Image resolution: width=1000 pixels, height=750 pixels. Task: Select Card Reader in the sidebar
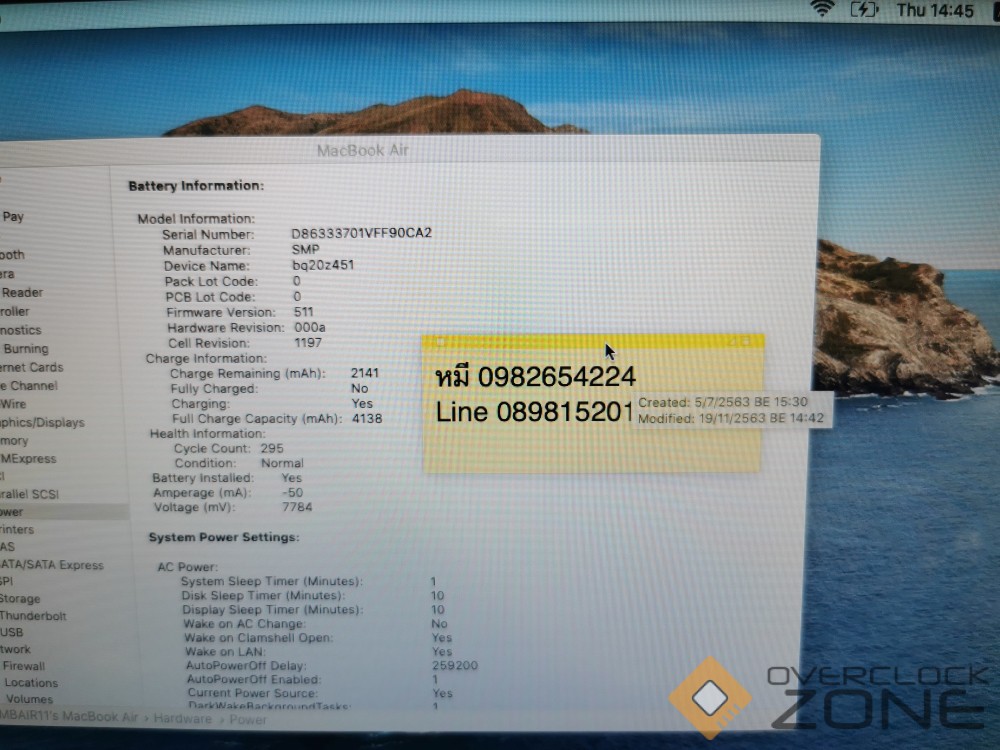(22, 292)
